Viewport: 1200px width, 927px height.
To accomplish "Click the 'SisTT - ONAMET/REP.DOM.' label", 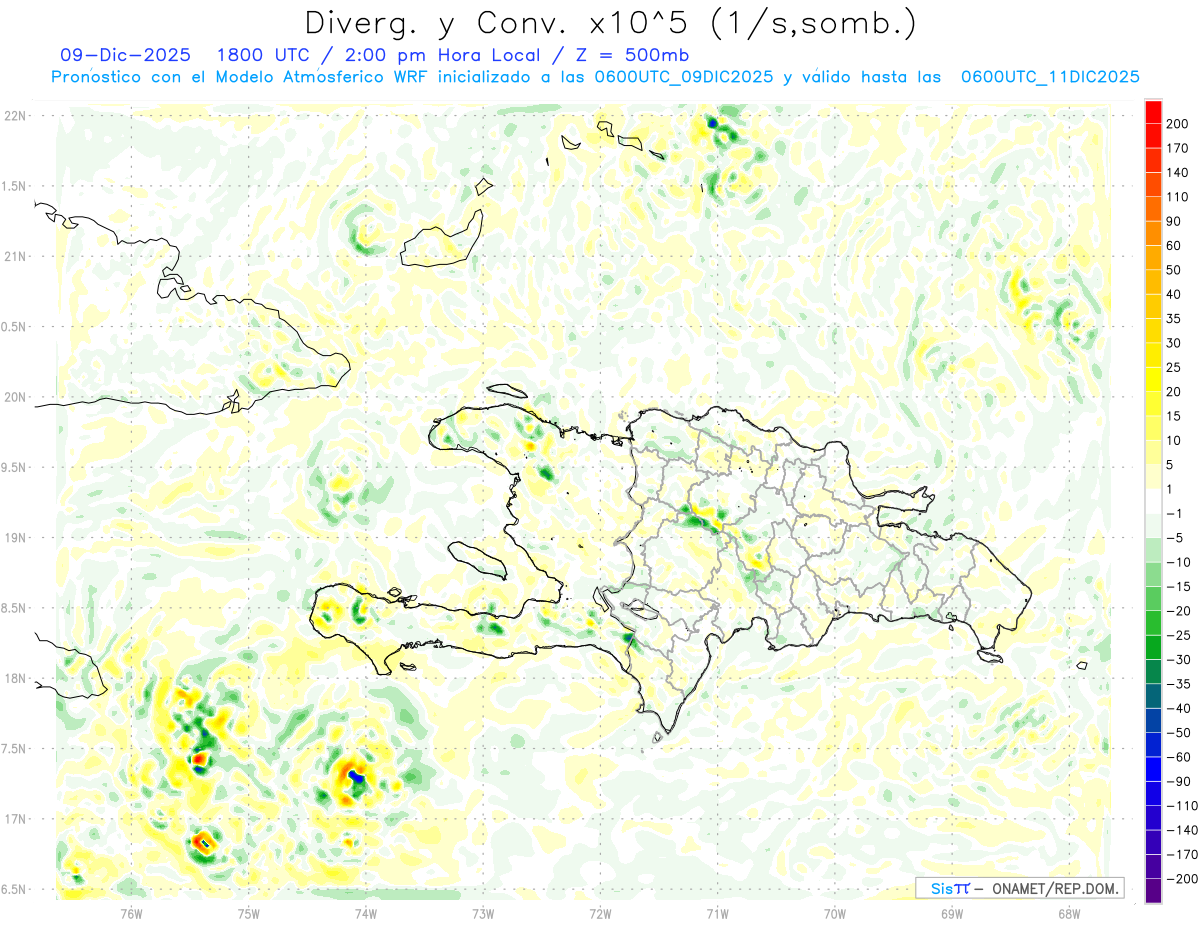I will [1020, 888].
